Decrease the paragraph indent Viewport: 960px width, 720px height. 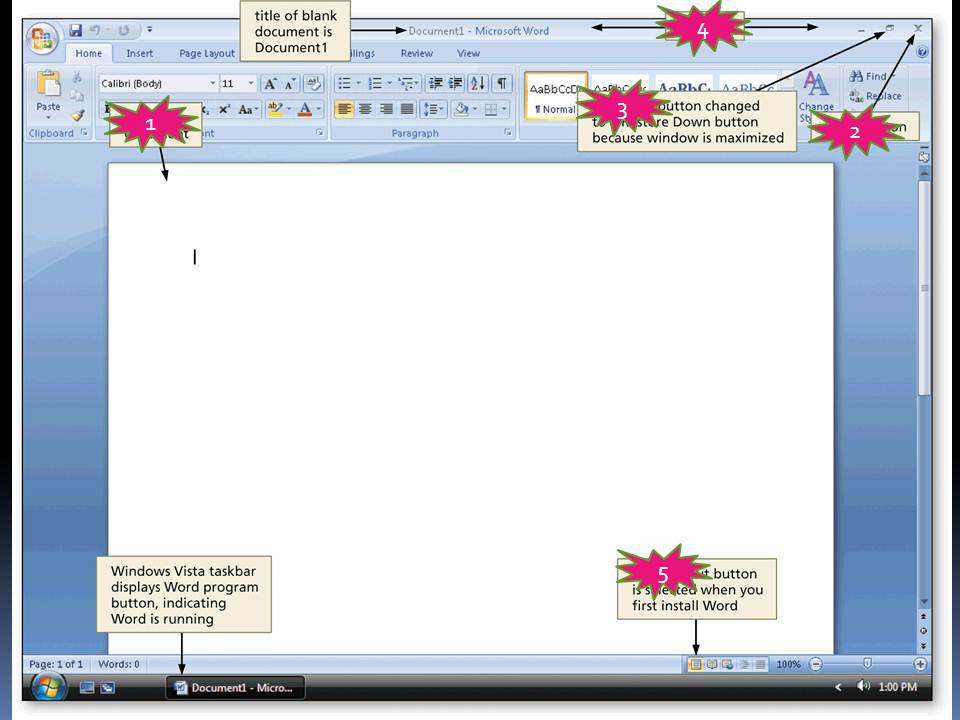(435, 83)
